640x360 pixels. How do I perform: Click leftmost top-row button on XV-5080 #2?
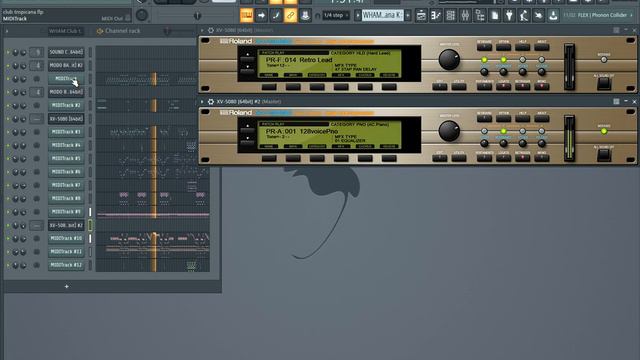(484, 118)
